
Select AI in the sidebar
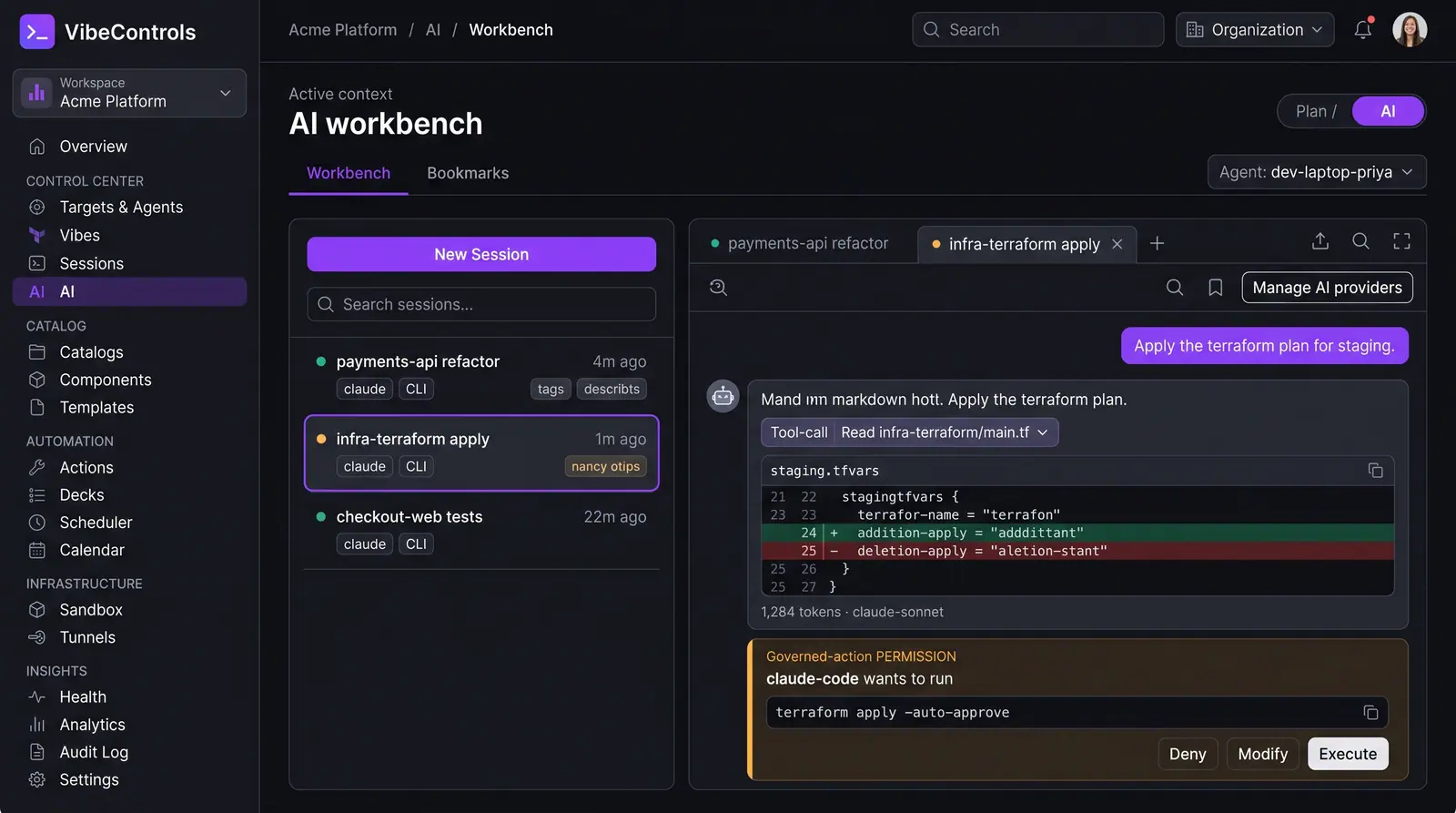[129, 291]
